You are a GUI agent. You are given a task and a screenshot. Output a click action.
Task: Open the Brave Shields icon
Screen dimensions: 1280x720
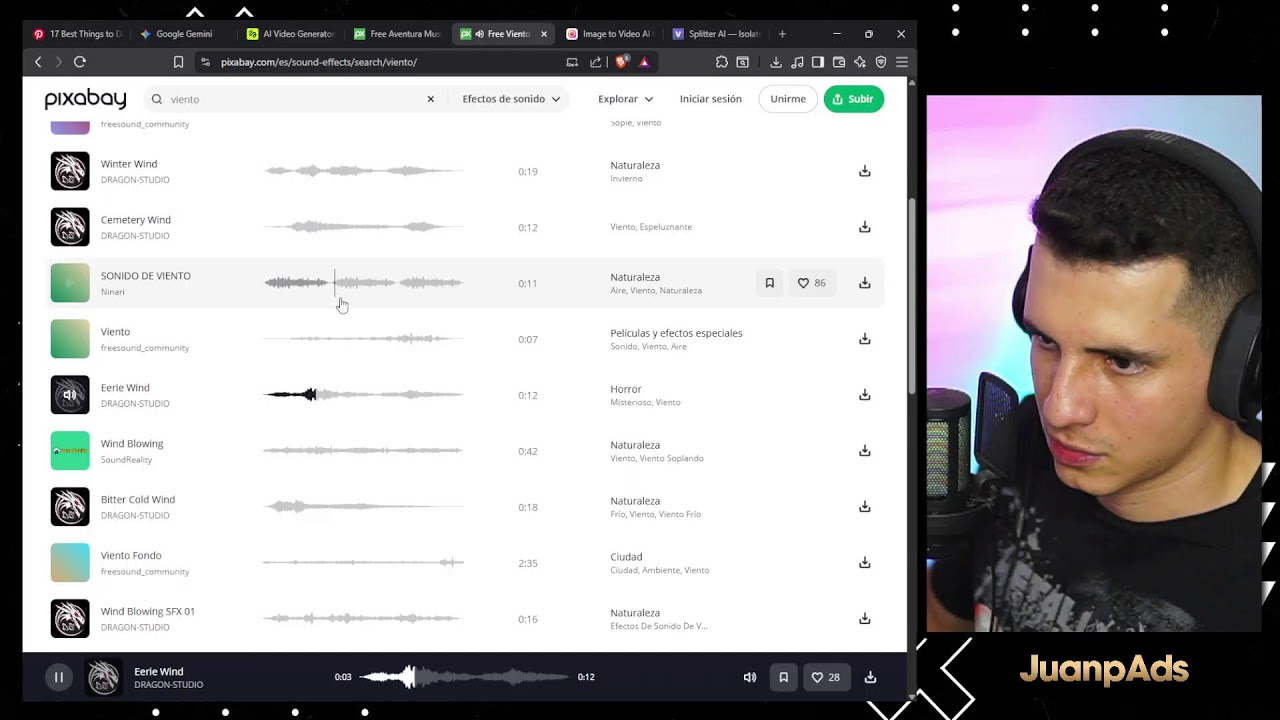tap(621, 62)
